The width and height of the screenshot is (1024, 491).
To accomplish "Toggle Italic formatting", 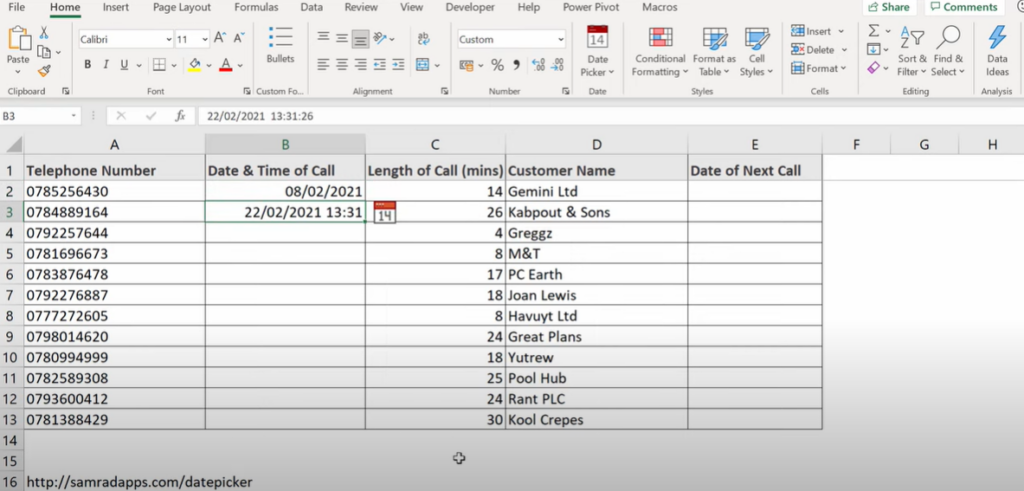I will [x=105, y=65].
